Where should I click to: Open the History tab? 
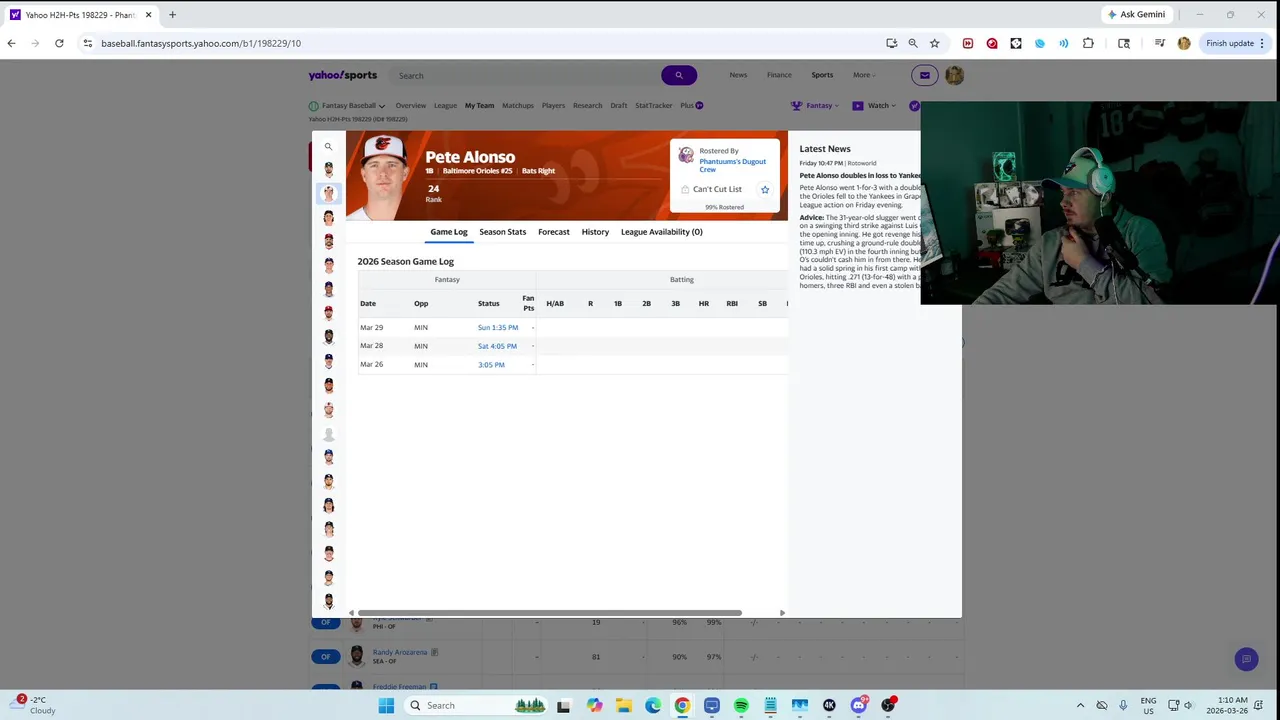pyautogui.click(x=595, y=232)
